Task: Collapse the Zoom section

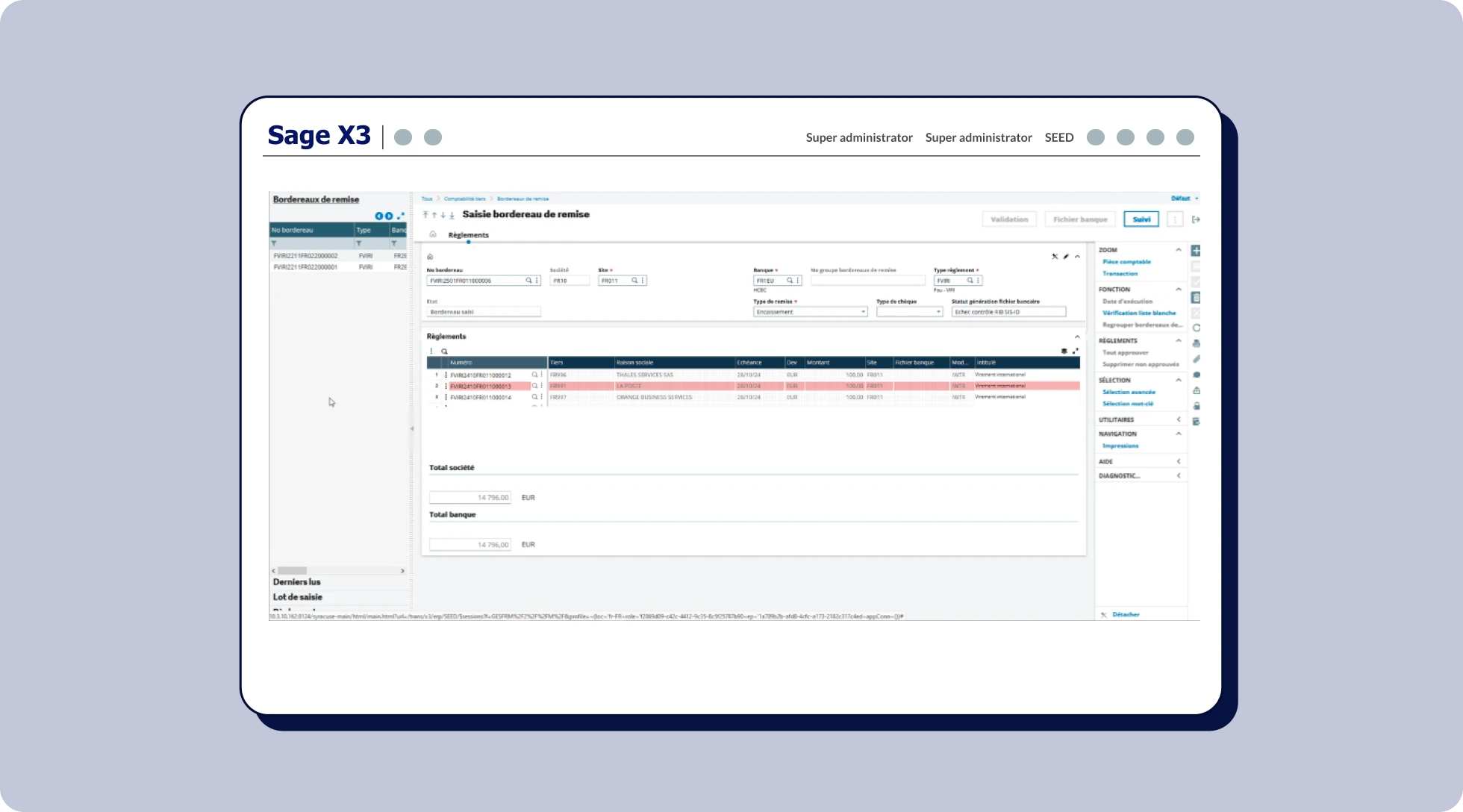Action: tap(1179, 250)
